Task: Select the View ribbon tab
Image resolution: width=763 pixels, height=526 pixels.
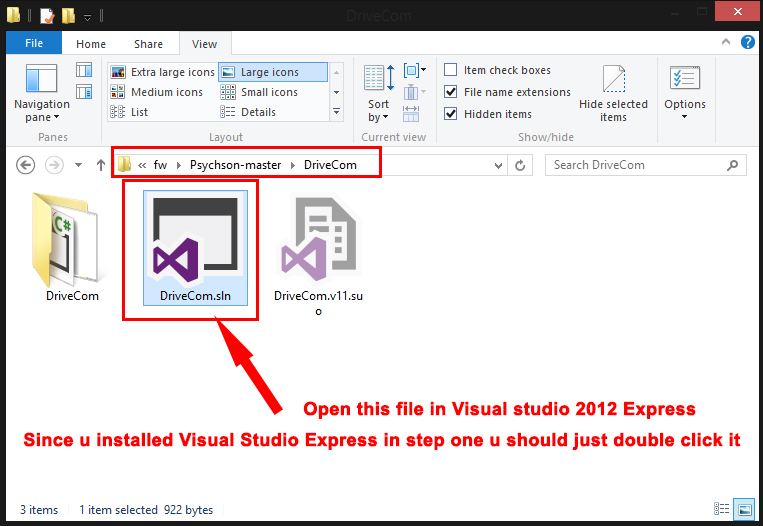Action: click(204, 44)
